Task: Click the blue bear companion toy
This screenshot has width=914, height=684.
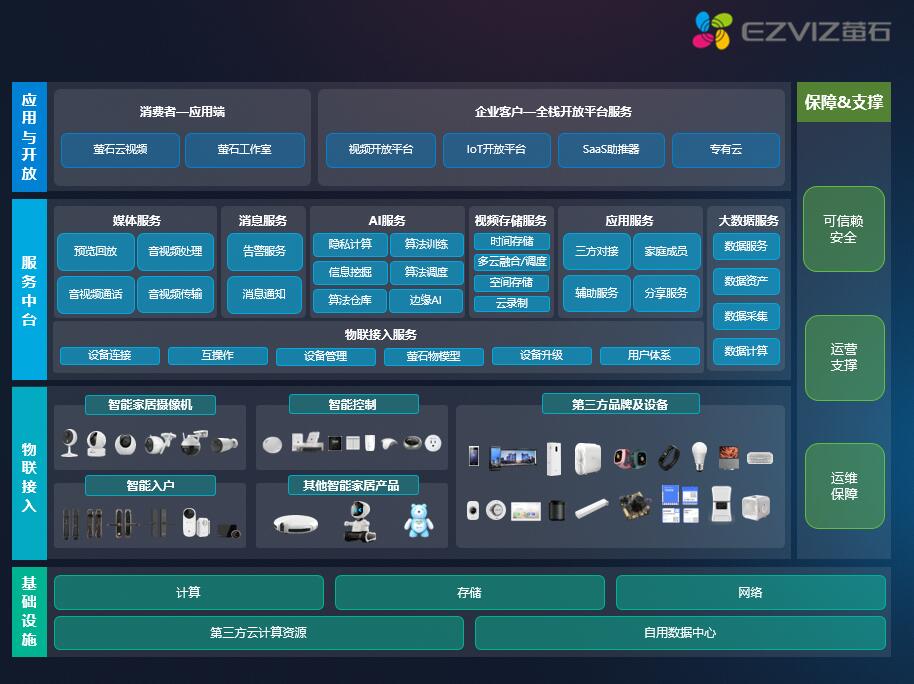Action: click(x=419, y=520)
